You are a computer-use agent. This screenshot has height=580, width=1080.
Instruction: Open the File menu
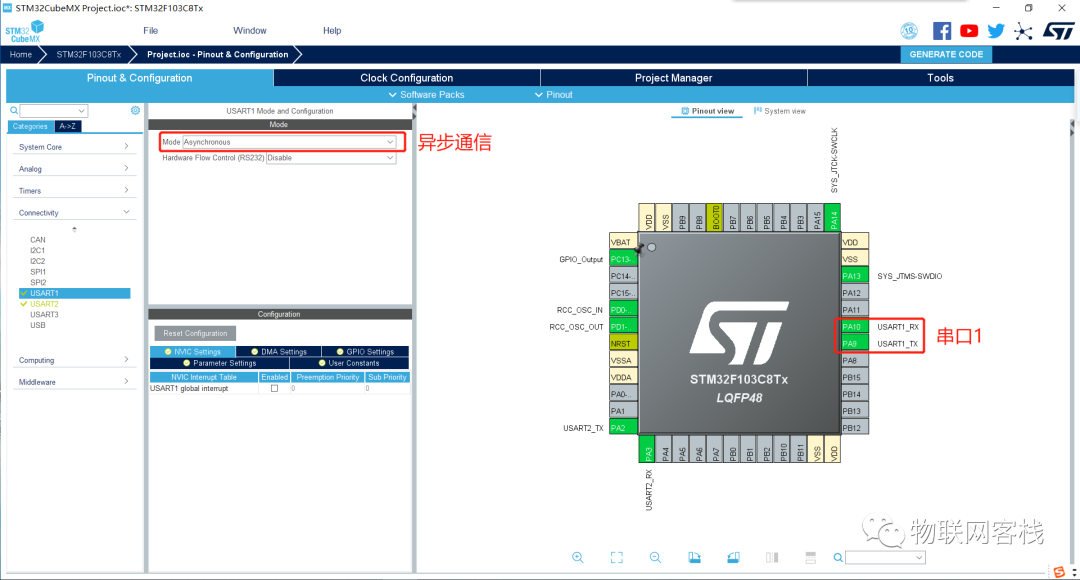(150, 30)
